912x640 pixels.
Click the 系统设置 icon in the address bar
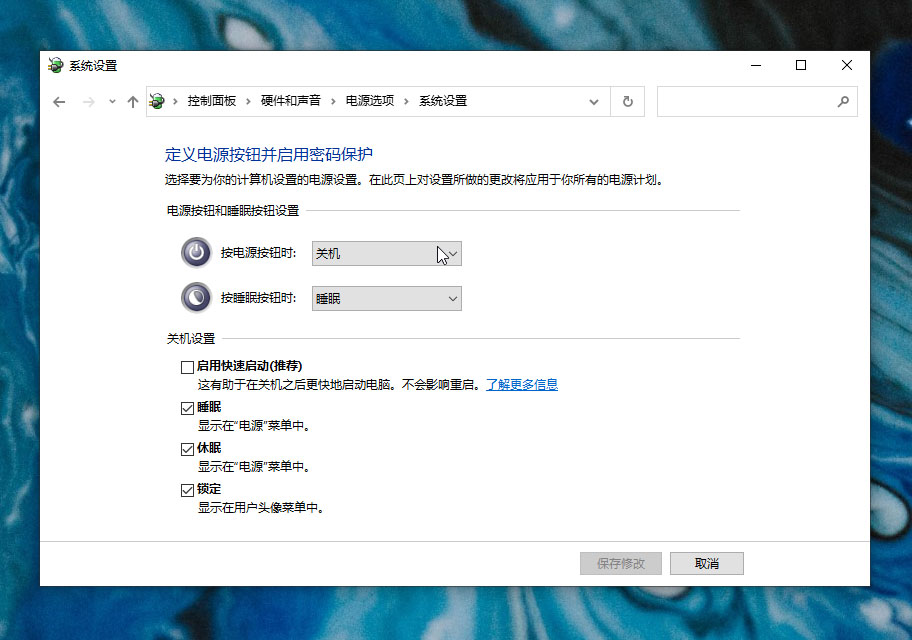[157, 101]
